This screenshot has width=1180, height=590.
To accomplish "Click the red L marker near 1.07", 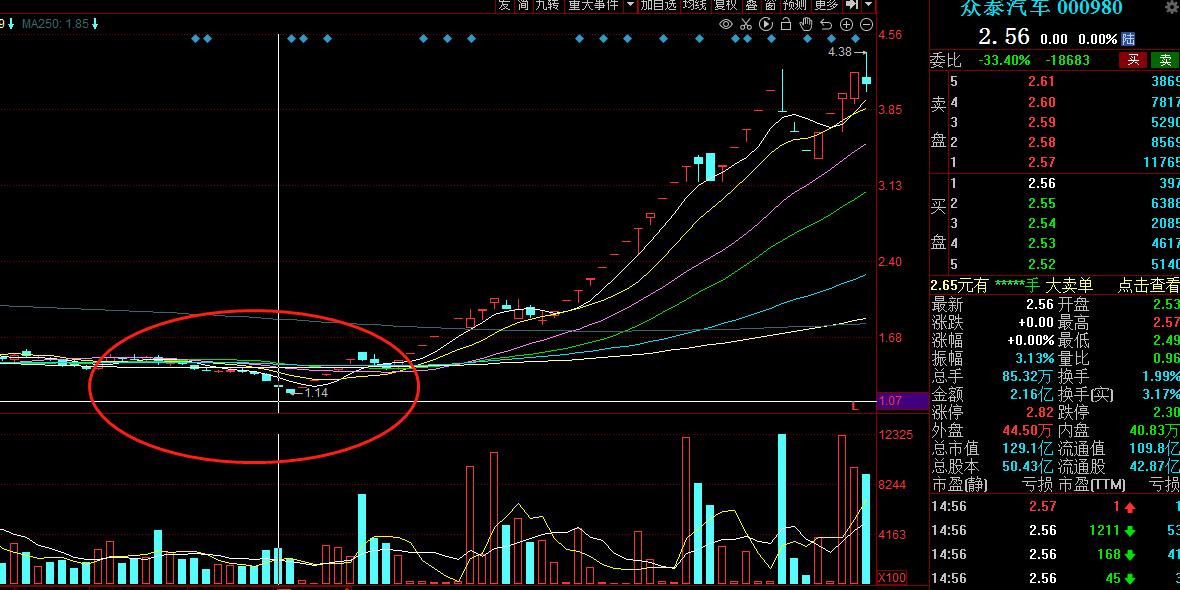I will pos(854,406).
